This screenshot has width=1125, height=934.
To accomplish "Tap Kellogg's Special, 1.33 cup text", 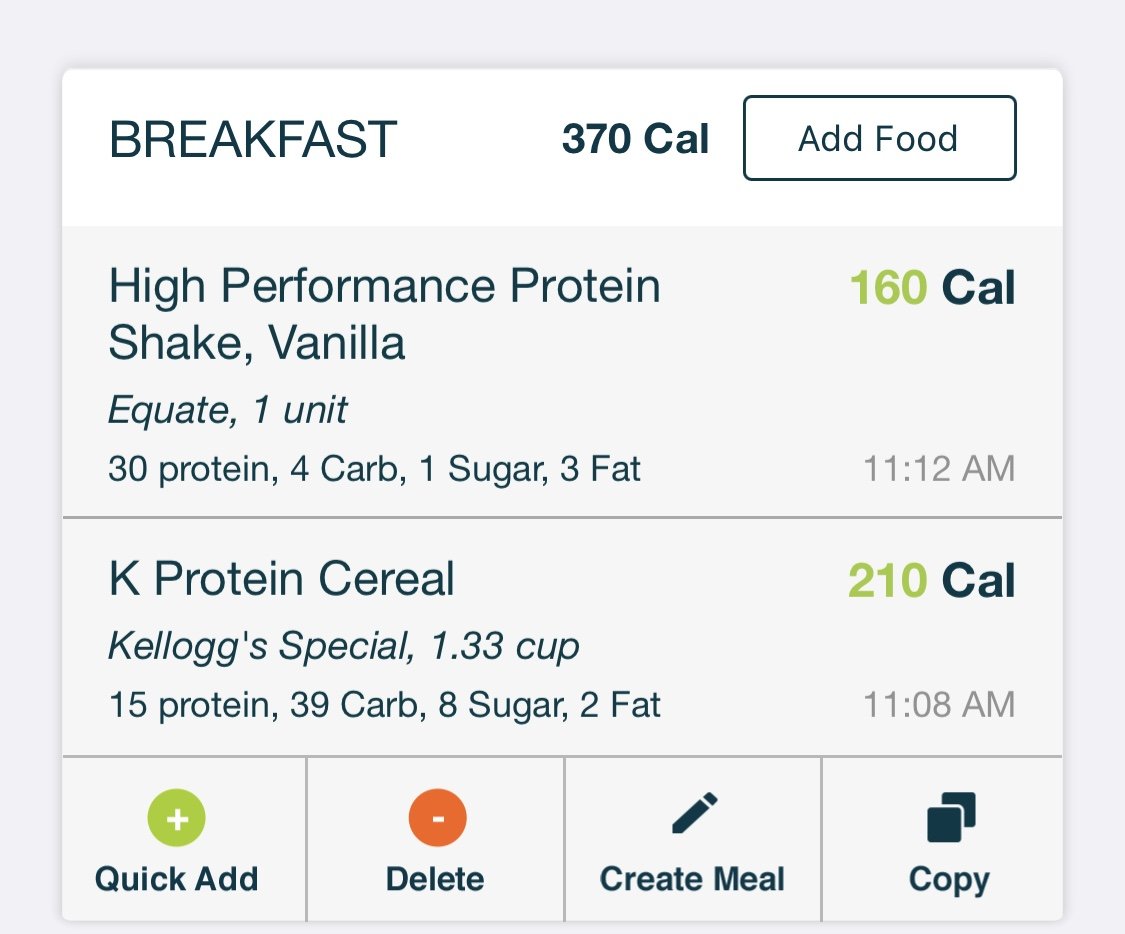I will 344,646.
